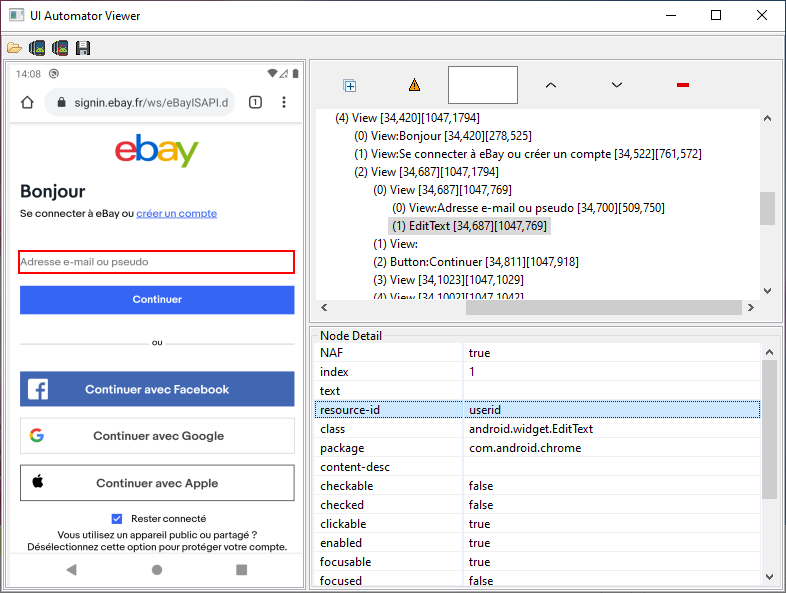Screen dimensions: 786x593
Task: Click the Open folder toolbar icon
Action: pyautogui.click(x=15, y=48)
